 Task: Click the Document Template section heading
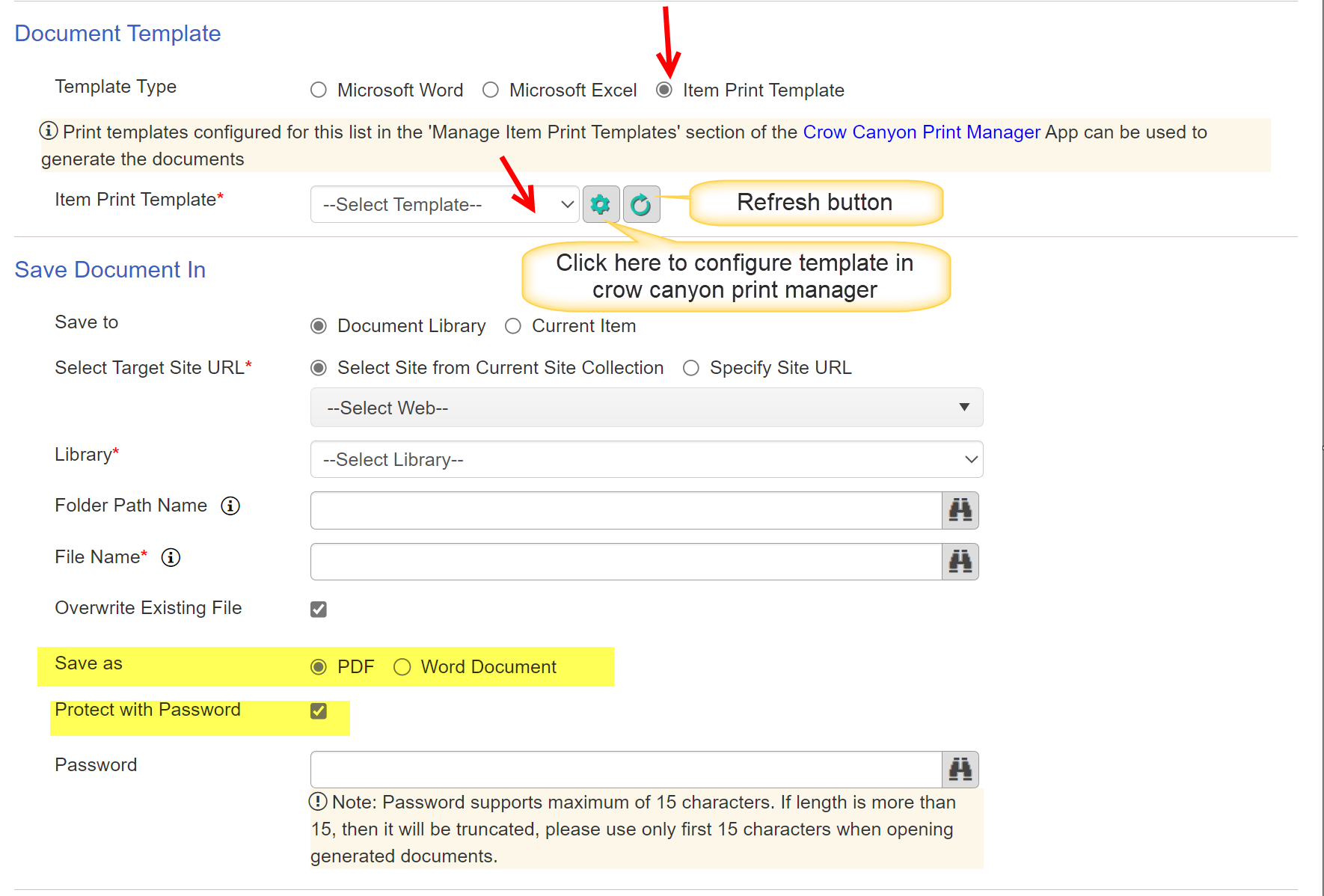[117, 34]
